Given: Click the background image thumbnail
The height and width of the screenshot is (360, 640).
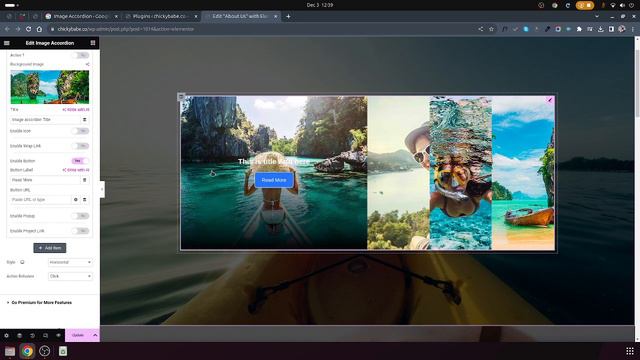Looking at the screenshot, I should click(x=49, y=87).
